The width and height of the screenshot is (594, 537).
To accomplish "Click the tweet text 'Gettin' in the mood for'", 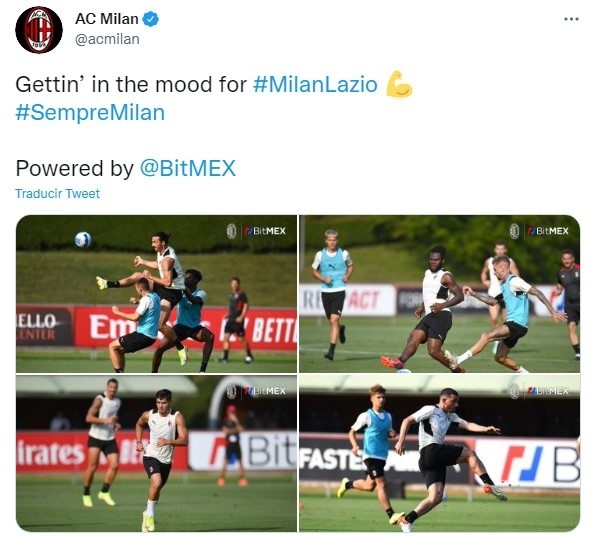I will pyautogui.click(x=131, y=84).
